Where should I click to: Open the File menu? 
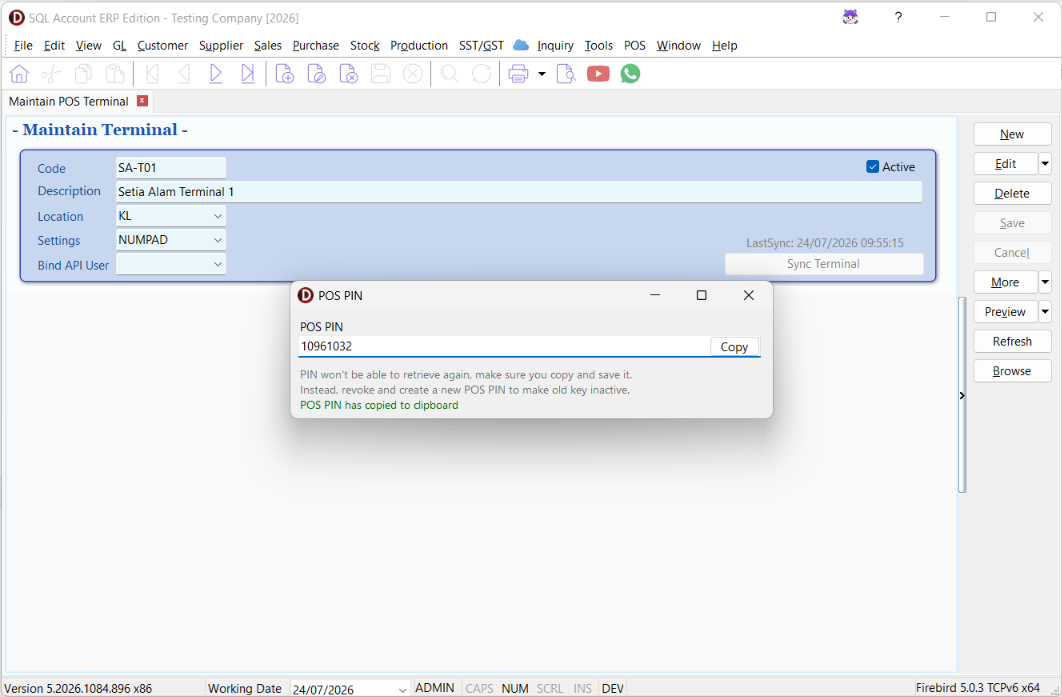click(23, 45)
